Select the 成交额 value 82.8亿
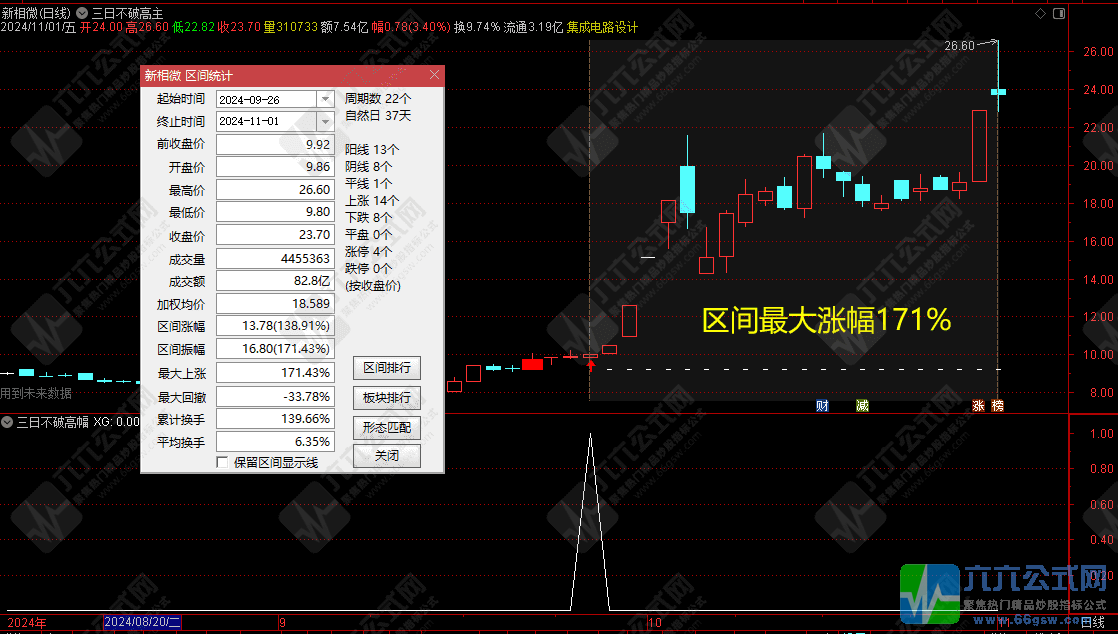1118x634 pixels. click(x=275, y=281)
